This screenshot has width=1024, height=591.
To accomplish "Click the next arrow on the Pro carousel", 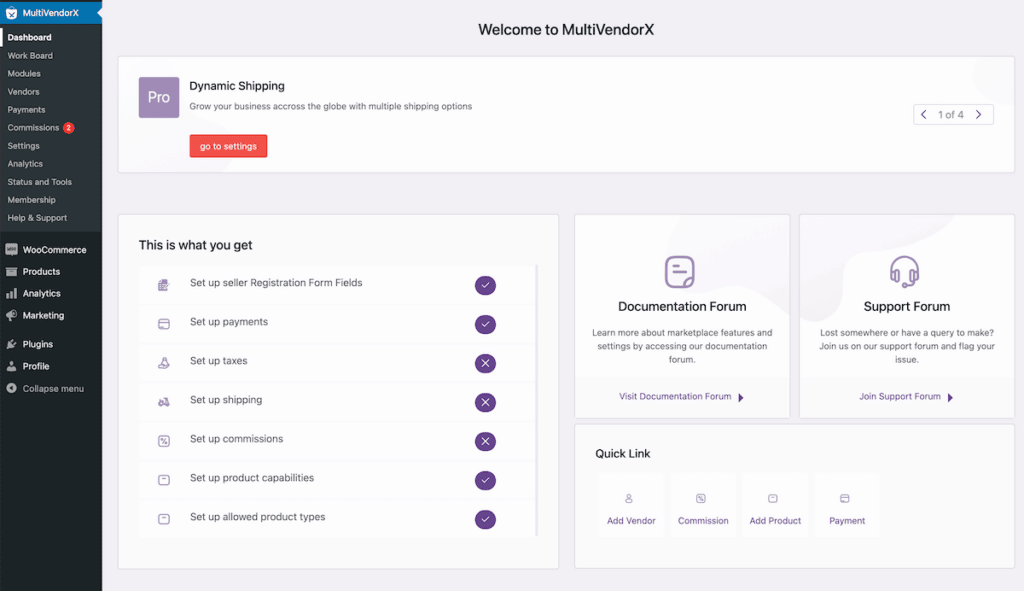I will tap(981, 114).
